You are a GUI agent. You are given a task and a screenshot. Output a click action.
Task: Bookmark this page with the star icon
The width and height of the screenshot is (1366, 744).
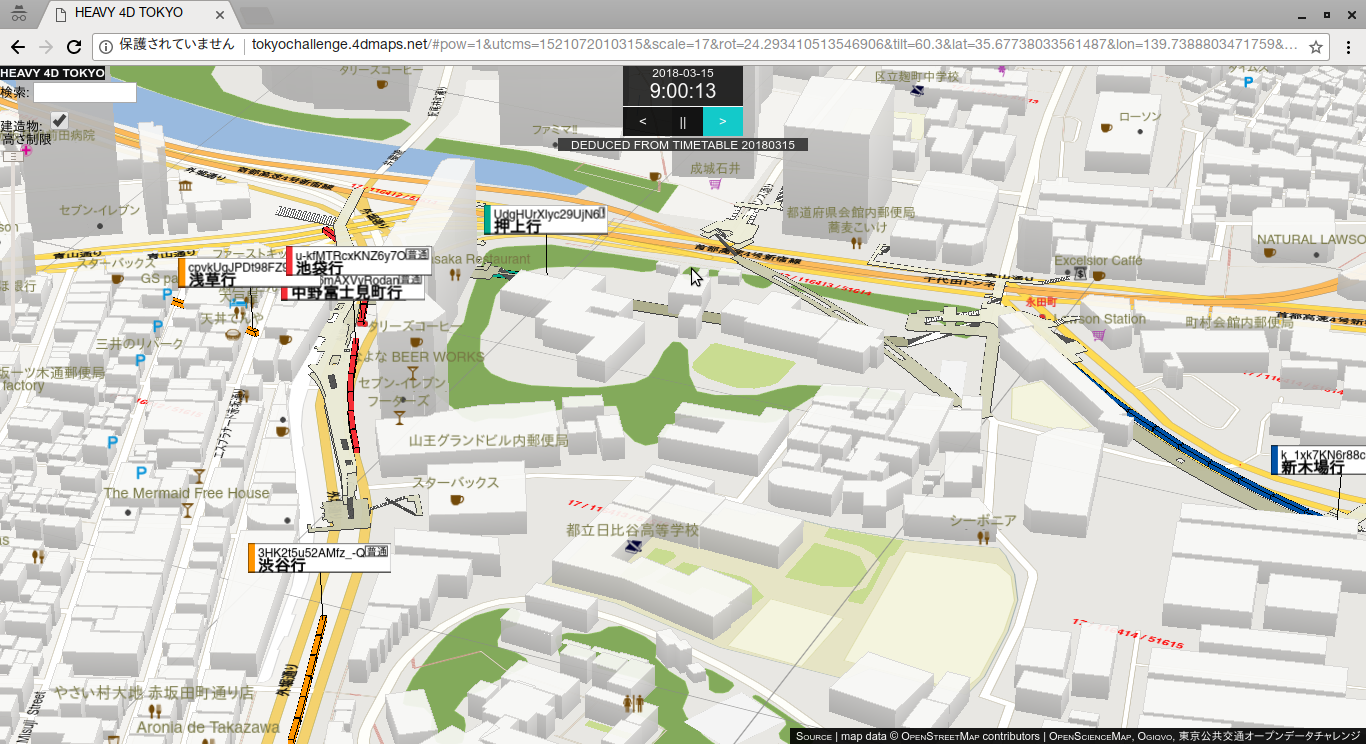click(x=1316, y=46)
